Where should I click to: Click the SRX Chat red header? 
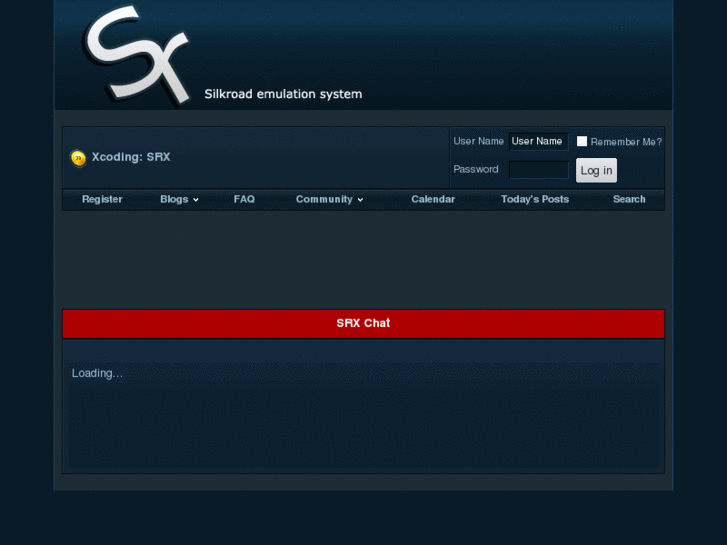[364, 323]
